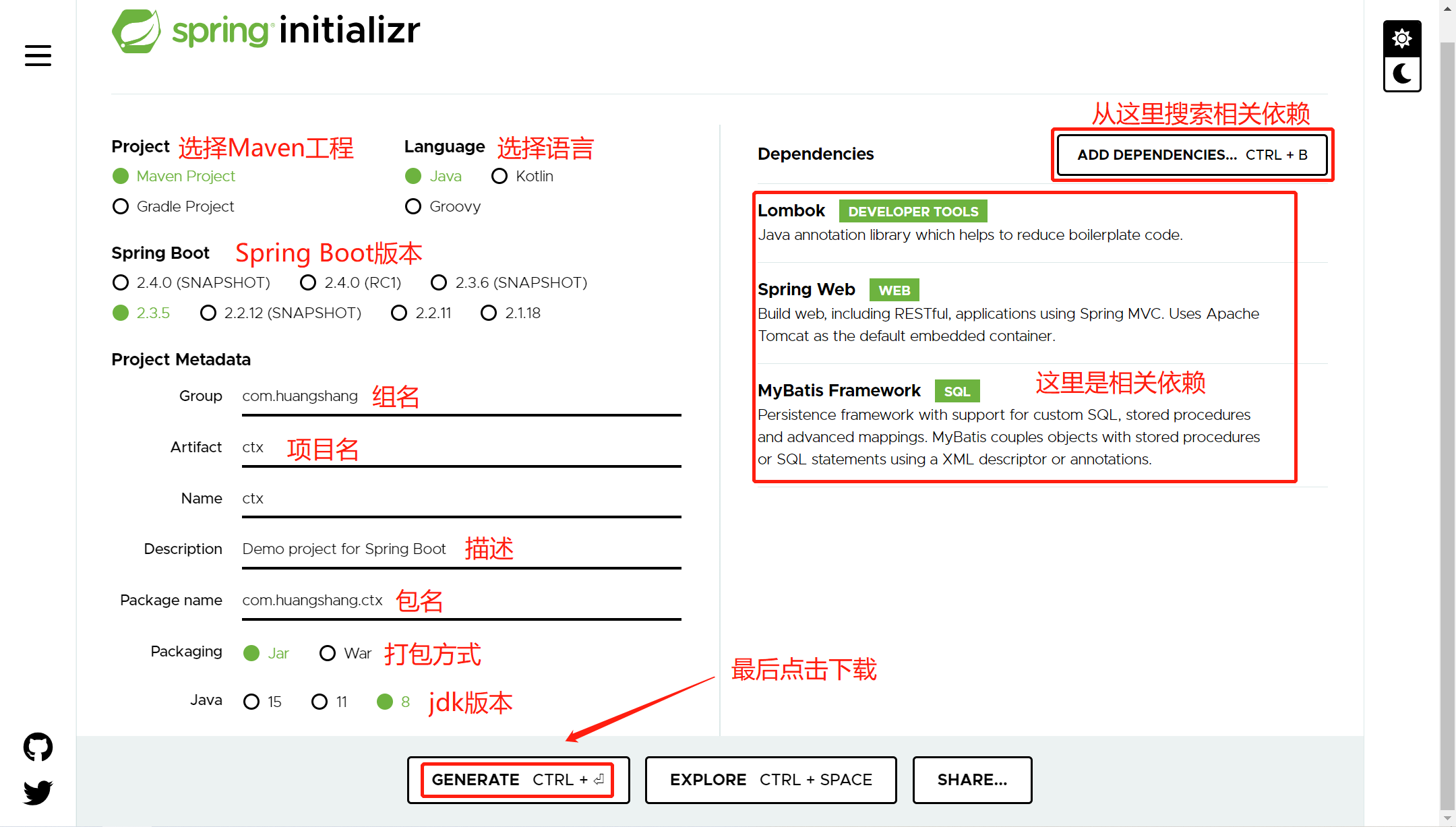Open the Twitter link
Viewport: 1456px width, 827px height.
37,793
